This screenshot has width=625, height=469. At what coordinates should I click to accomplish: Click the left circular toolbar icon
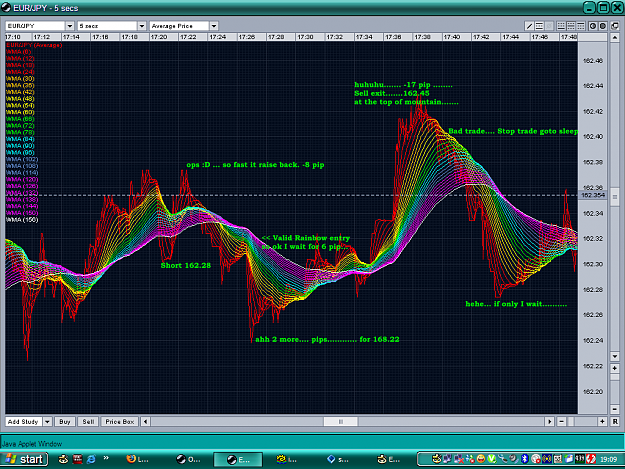click(593, 26)
